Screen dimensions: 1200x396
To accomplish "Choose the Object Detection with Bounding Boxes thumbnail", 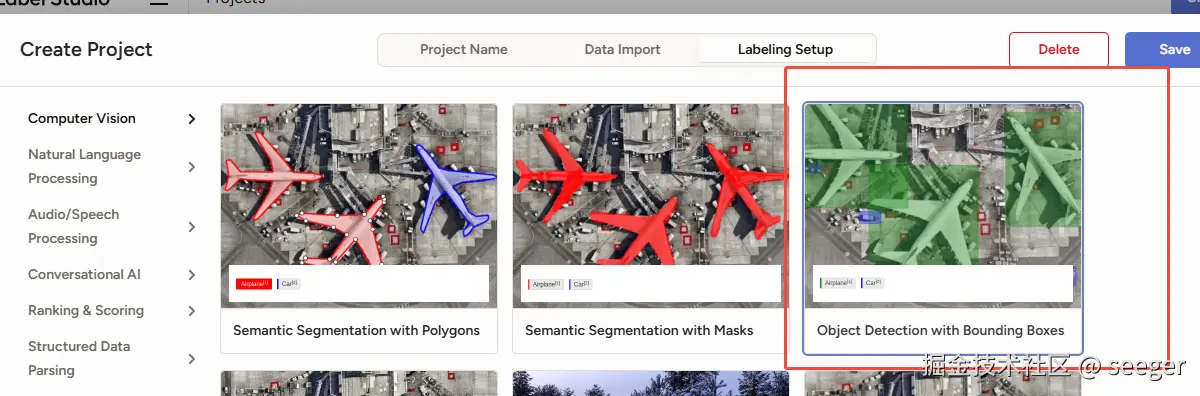I will (943, 205).
